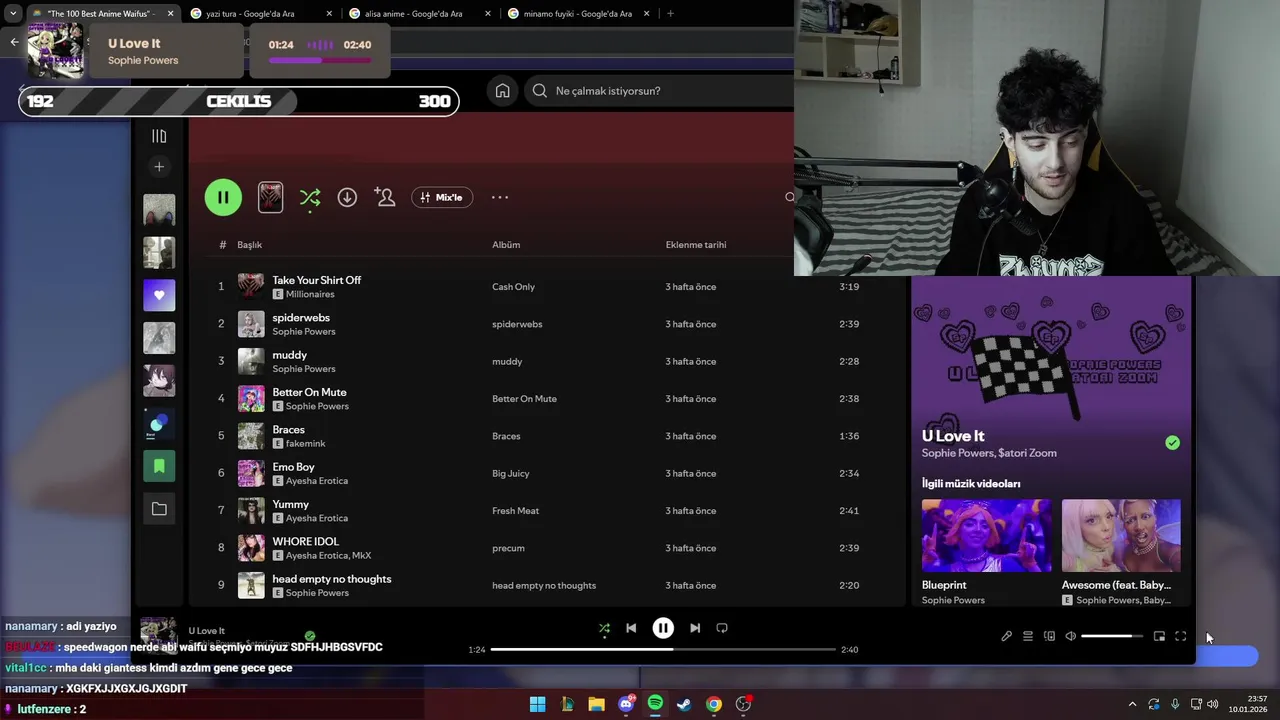
Task: Open artist link 'Ayesha Erotica, MkX'
Action: click(328, 555)
